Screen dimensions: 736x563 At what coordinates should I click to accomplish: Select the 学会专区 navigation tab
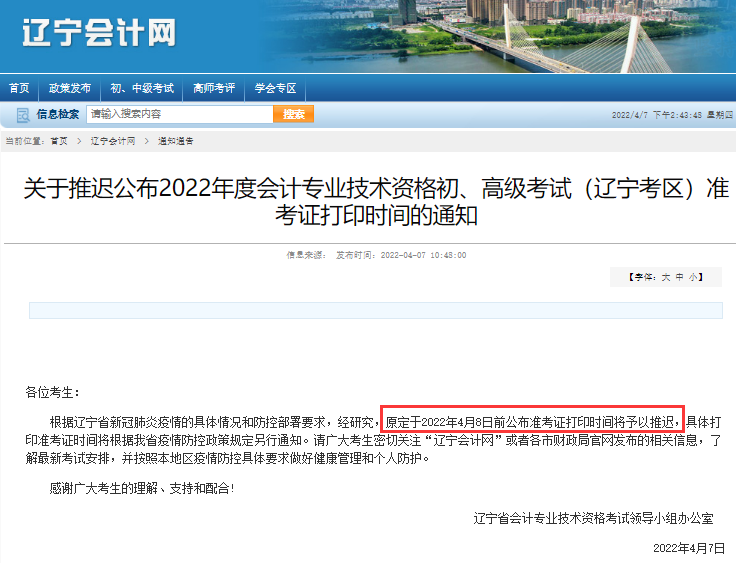tap(276, 88)
